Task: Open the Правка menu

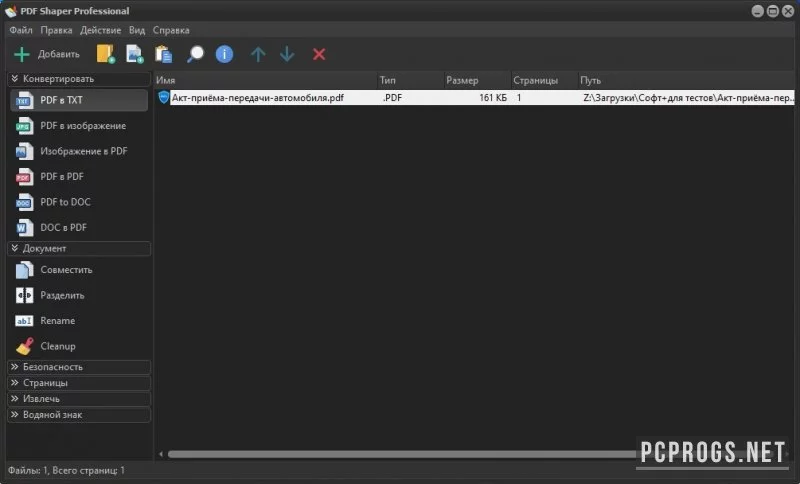Action: (x=56, y=30)
